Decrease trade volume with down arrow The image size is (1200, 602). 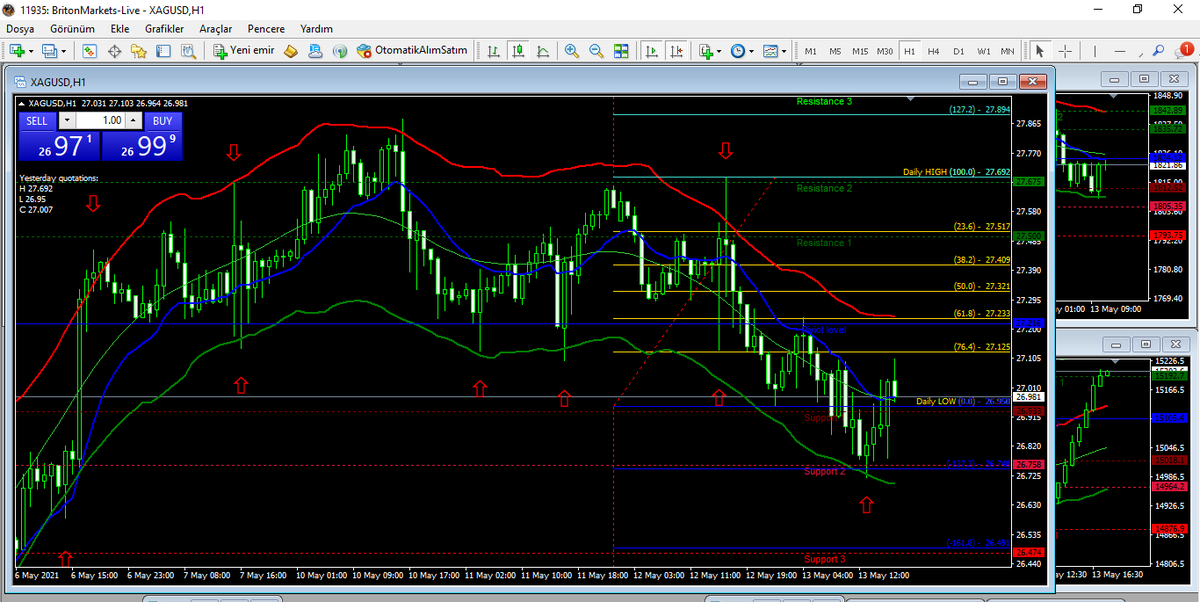(67, 120)
